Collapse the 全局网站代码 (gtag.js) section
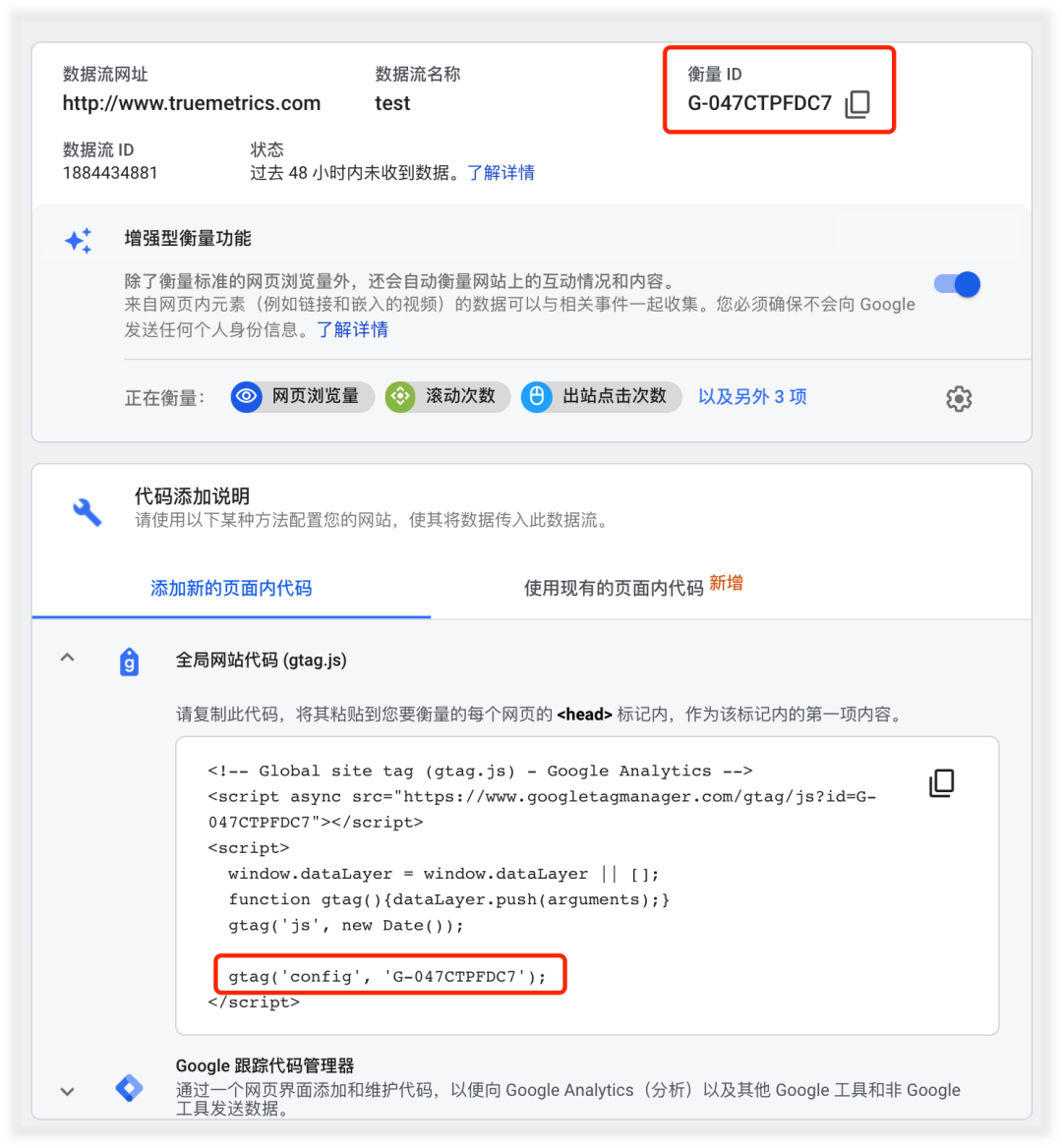Image resolution: width=1062 pixels, height=1148 pixels. click(68, 658)
